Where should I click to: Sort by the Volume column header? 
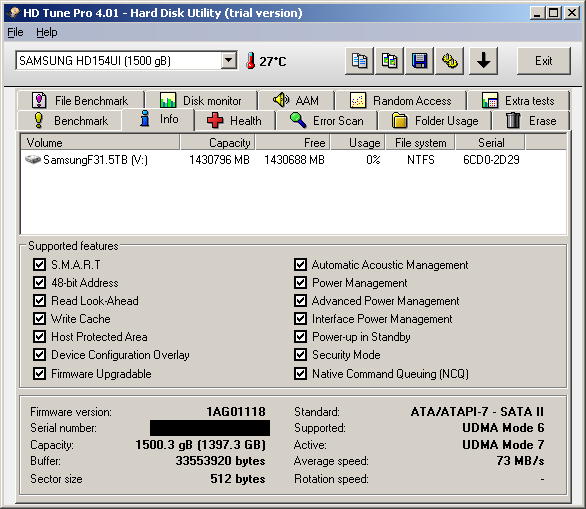click(x=100, y=143)
